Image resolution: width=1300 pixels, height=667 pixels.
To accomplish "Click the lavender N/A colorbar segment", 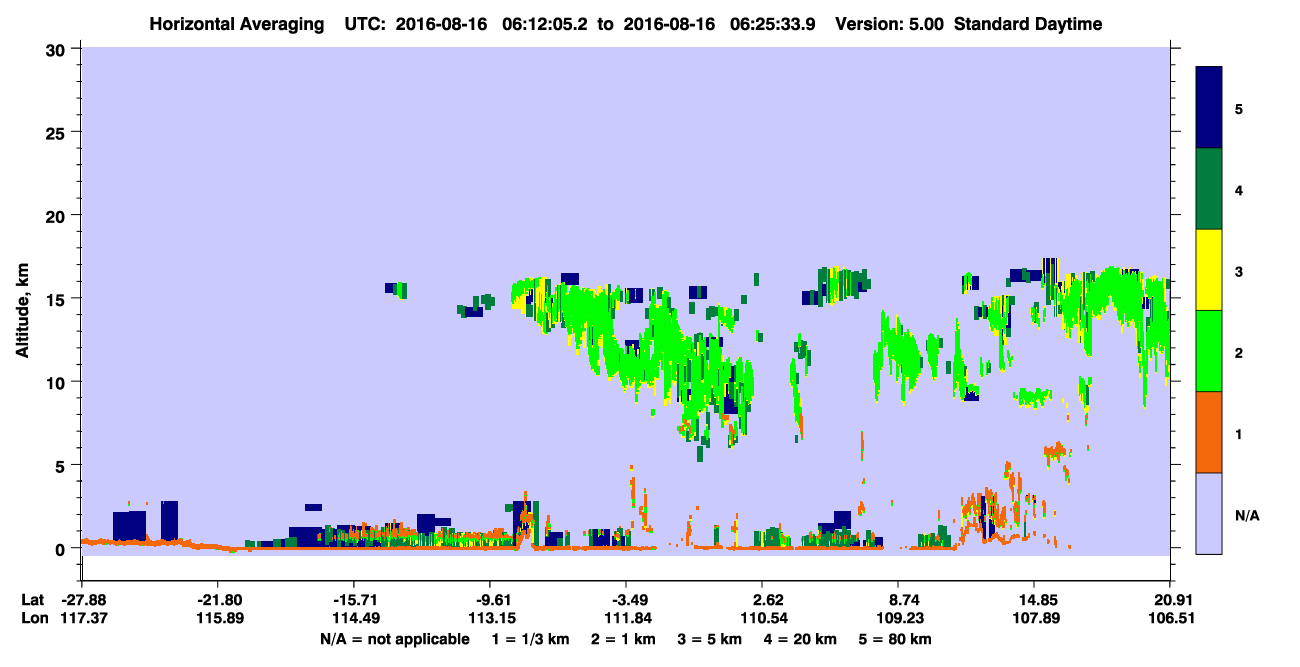I will (x=1209, y=513).
